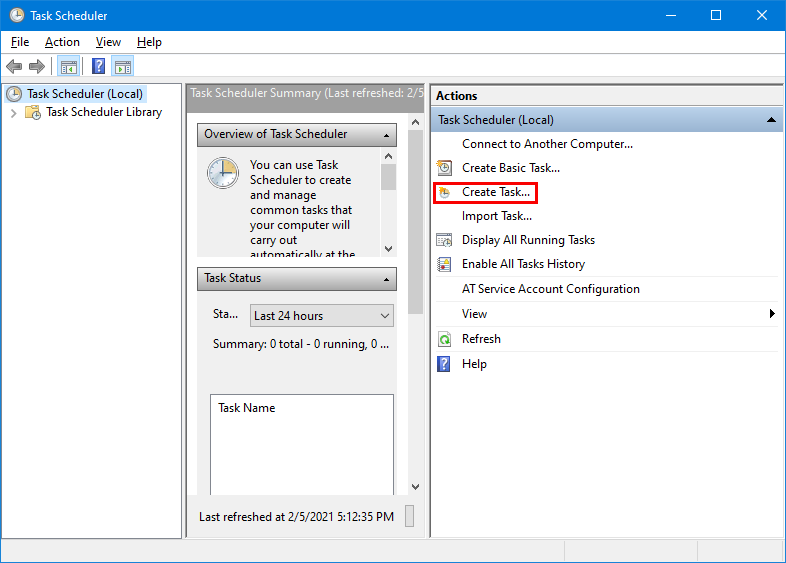Image resolution: width=786 pixels, height=563 pixels.
Task: Click the Help action in Actions pane
Action: point(474,364)
